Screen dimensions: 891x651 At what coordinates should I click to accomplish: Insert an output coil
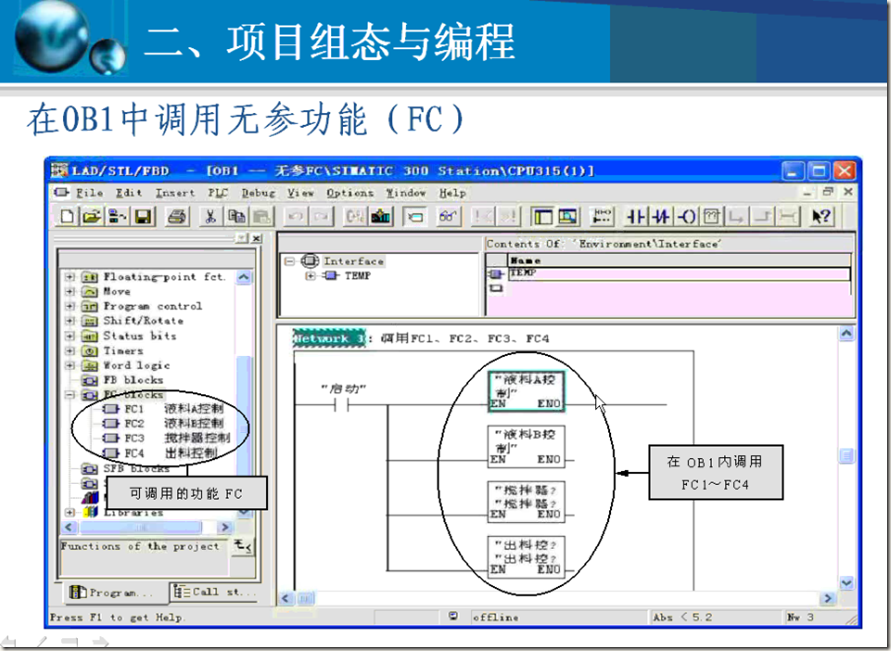click(686, 216)
